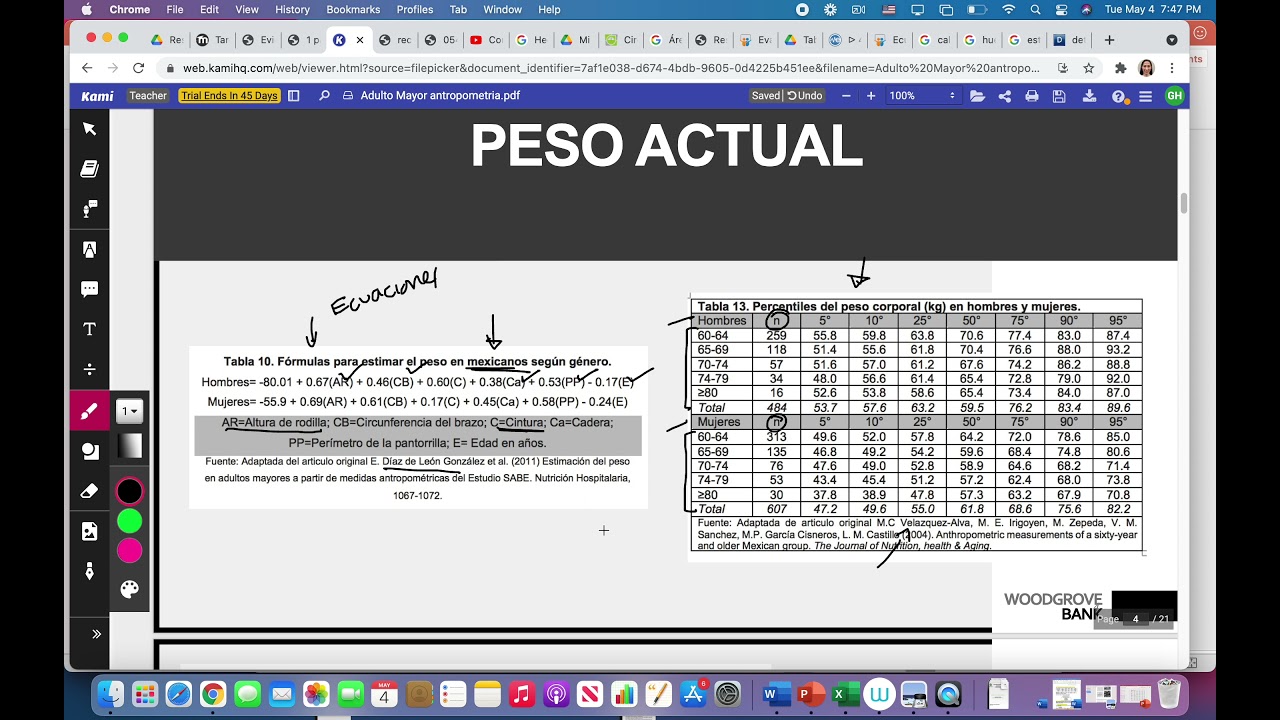The image size is (1280, 720).
Task: Select the signature pen tool
Action: pos(89,571)
